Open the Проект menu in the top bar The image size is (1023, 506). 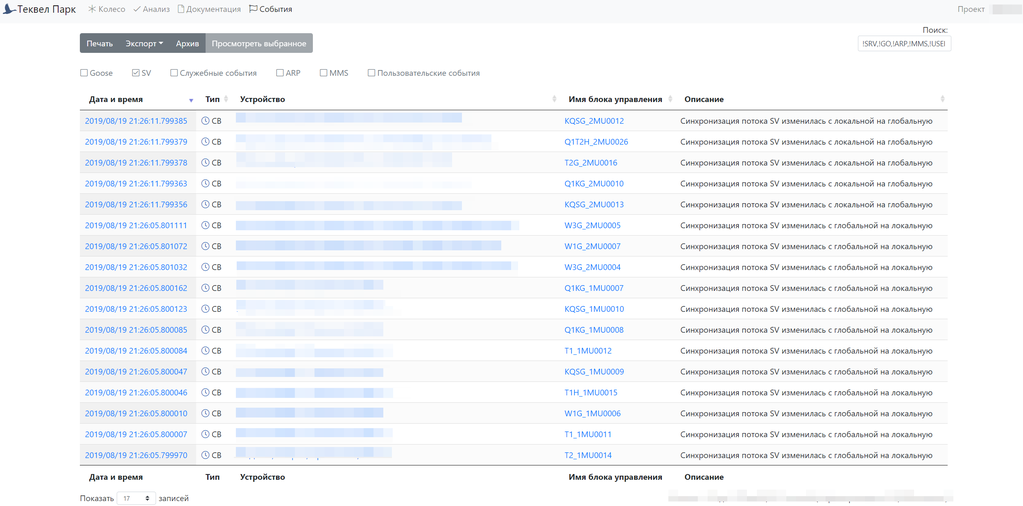pos(971,9)
